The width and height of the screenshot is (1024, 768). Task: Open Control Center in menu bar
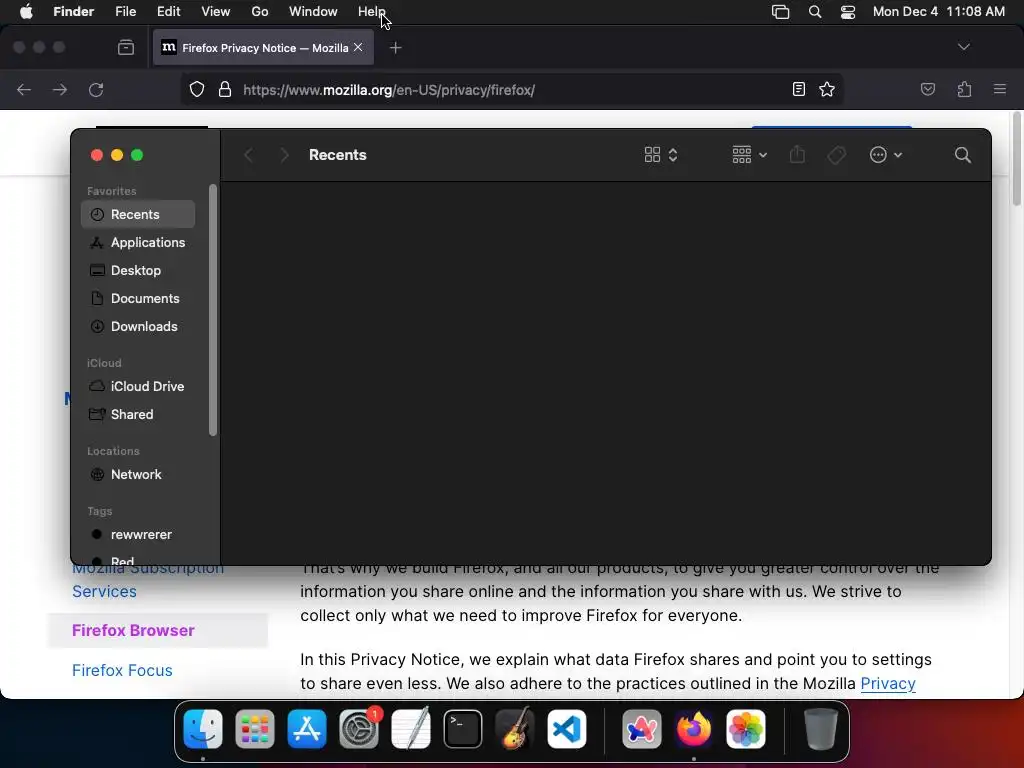coord(848,12)
